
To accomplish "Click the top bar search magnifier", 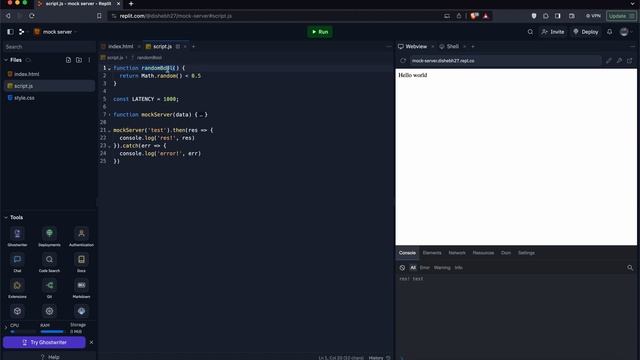I will (530, 32).
